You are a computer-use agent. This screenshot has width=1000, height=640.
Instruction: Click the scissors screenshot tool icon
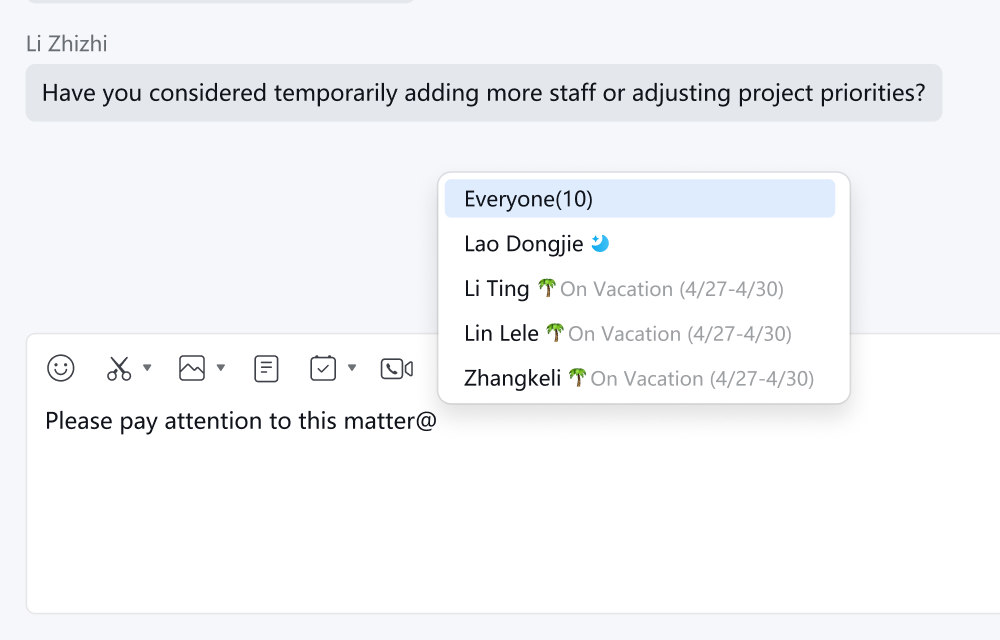119,368
